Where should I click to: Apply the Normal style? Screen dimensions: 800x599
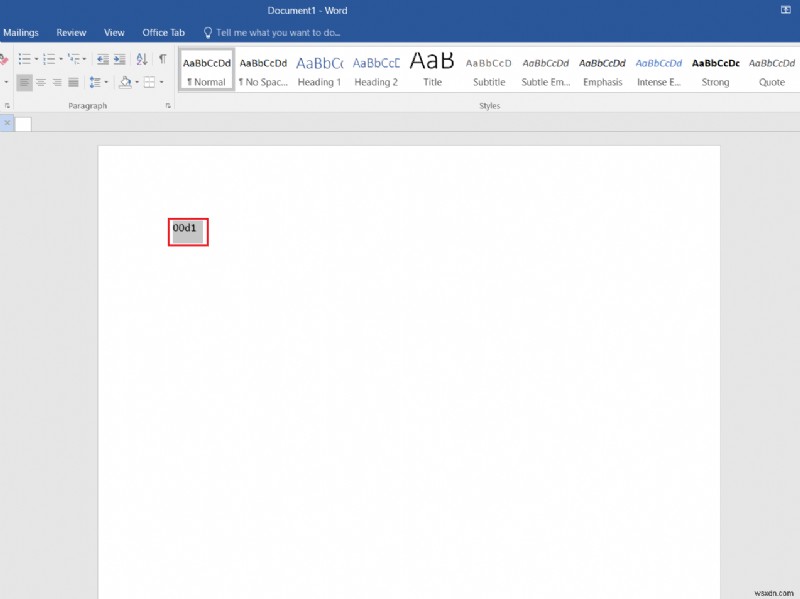(207, 70)
